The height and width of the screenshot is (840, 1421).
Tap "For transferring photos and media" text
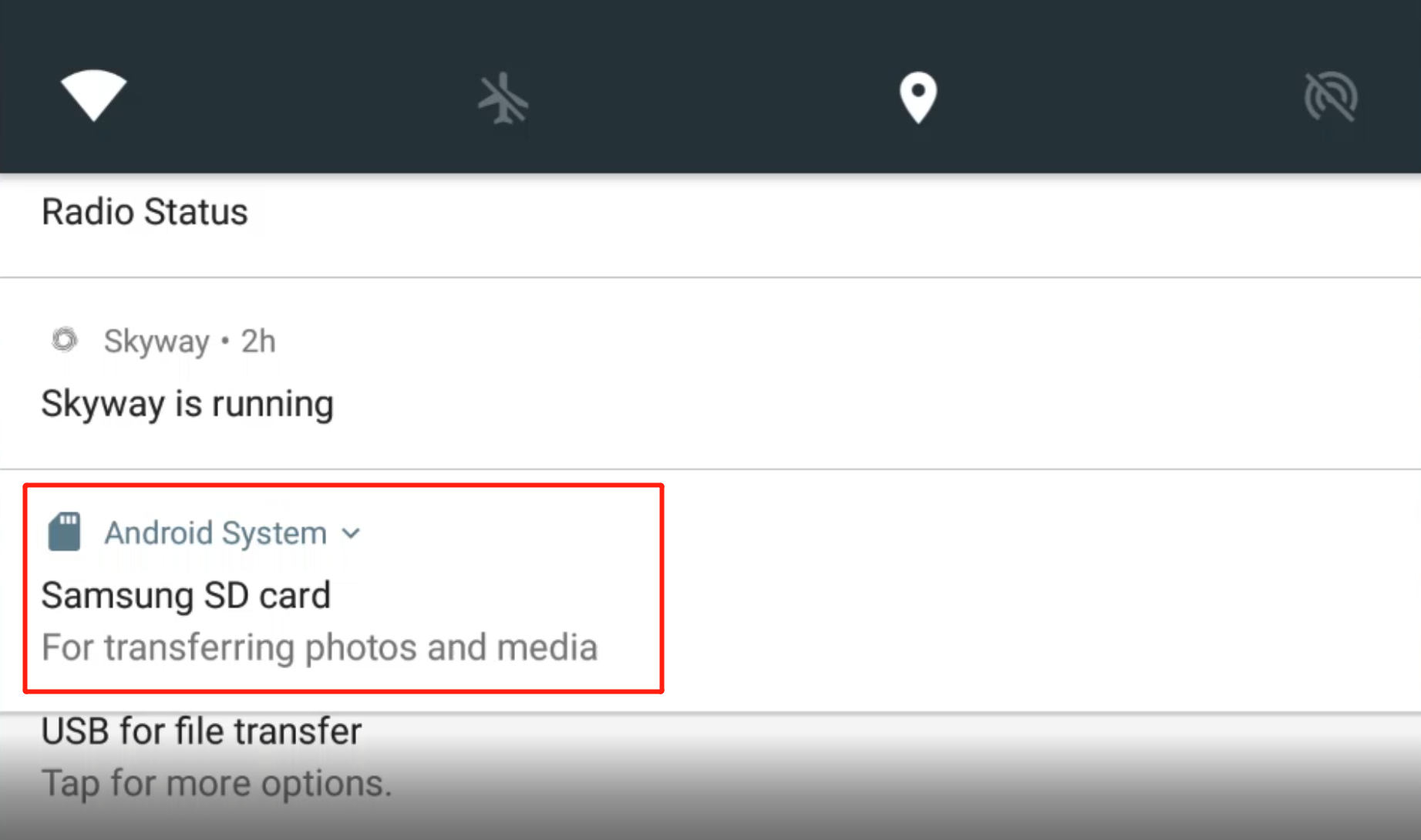tap(319, 647)
